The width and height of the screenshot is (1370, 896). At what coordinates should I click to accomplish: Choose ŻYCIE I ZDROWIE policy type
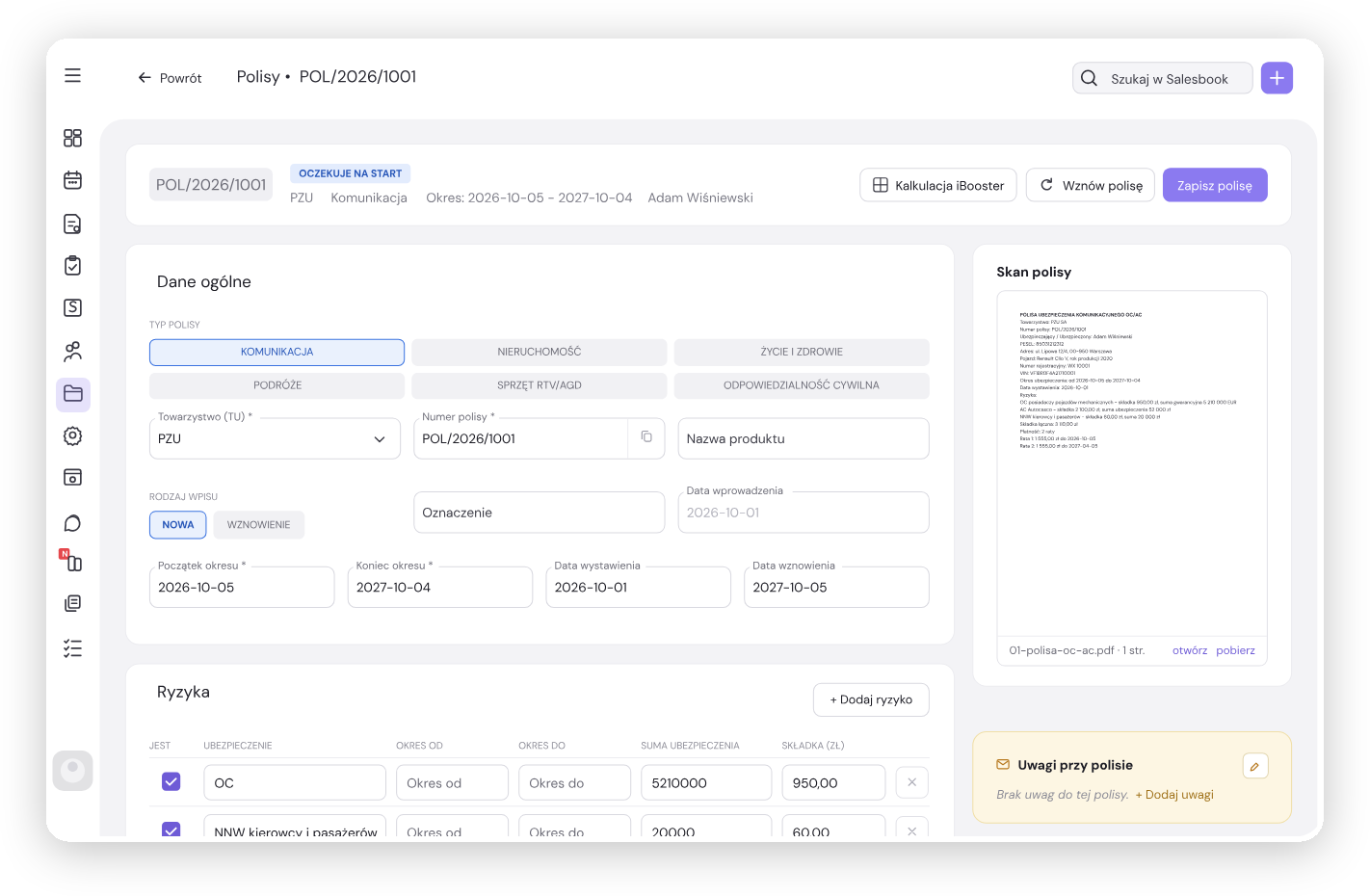[x=802, y=352]
